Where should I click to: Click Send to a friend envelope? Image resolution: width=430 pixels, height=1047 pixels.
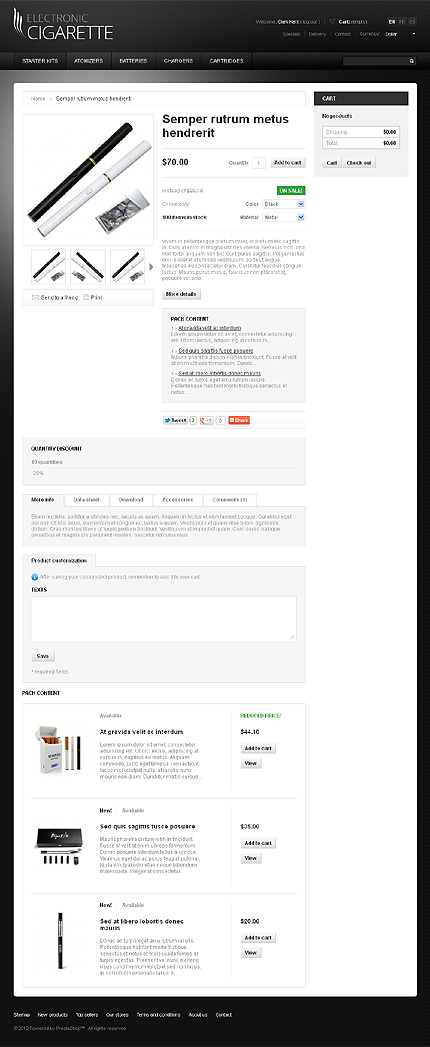35,297
